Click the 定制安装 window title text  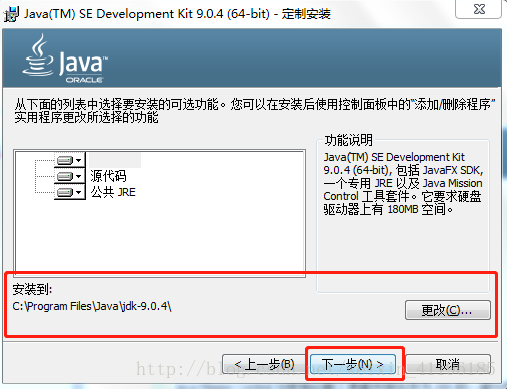click(306, 14)
